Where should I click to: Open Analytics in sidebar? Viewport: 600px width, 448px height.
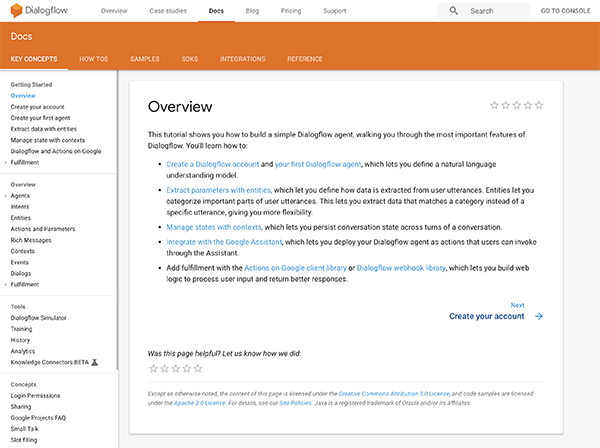click(x=23, y=351)
